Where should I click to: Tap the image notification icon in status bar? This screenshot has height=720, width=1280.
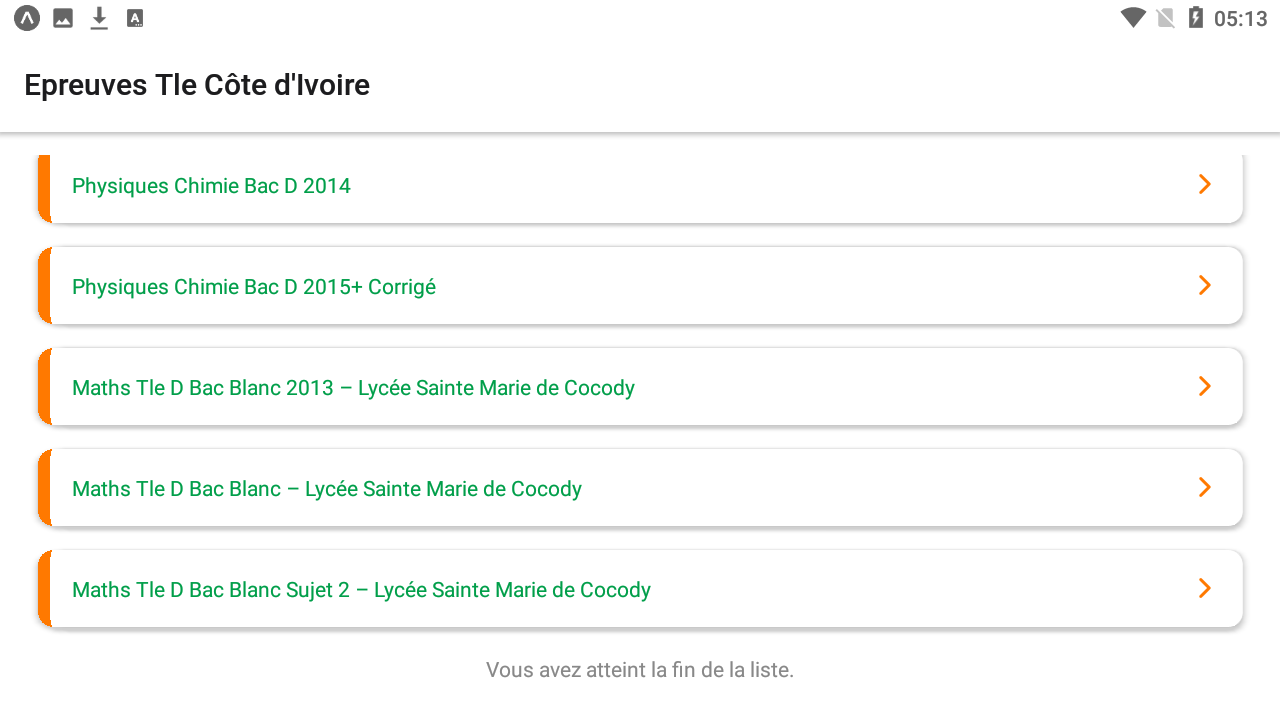pyautogui.click(x=63, y=18)
